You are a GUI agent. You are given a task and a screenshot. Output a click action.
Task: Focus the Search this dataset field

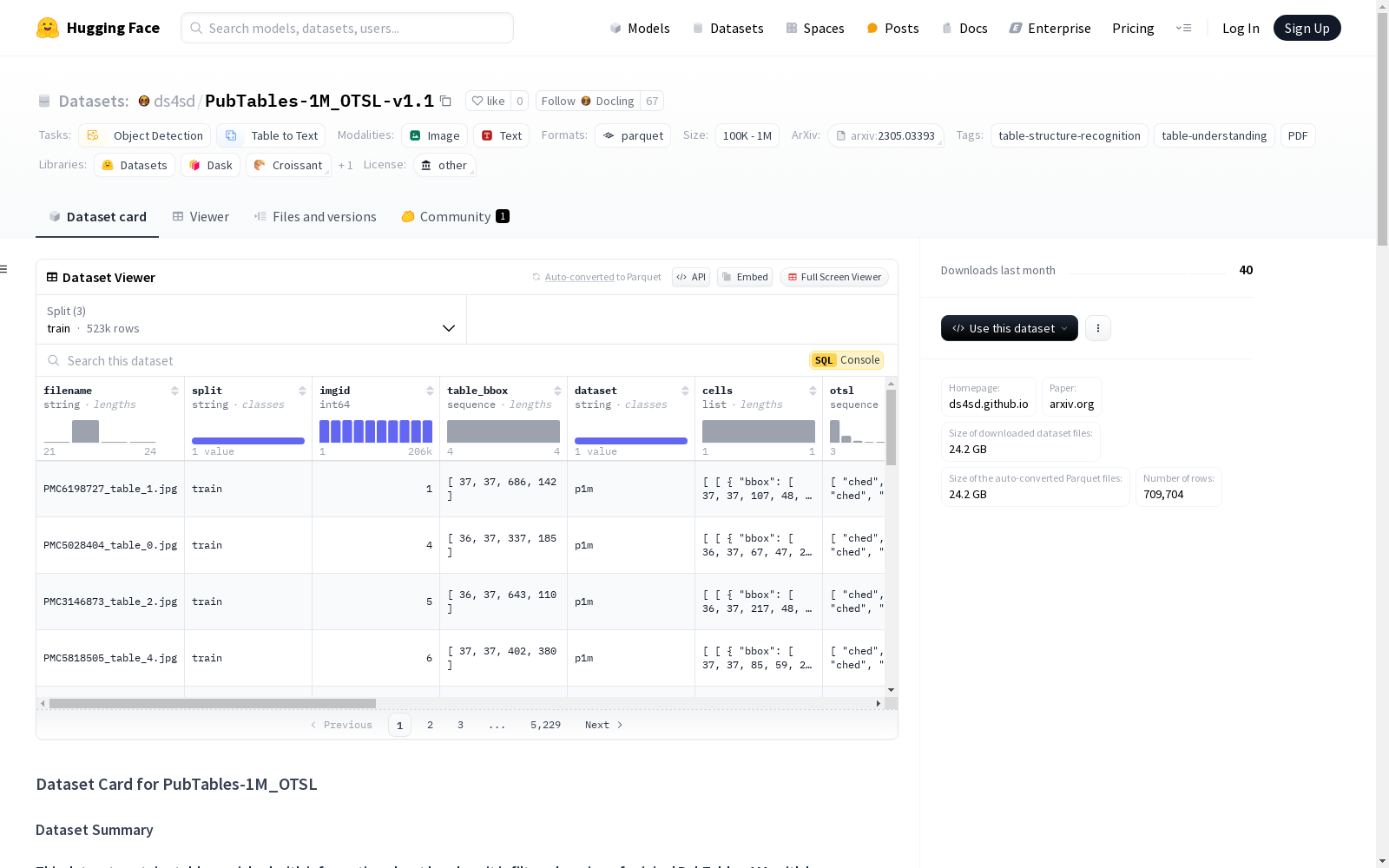click(x=422, y=360)
